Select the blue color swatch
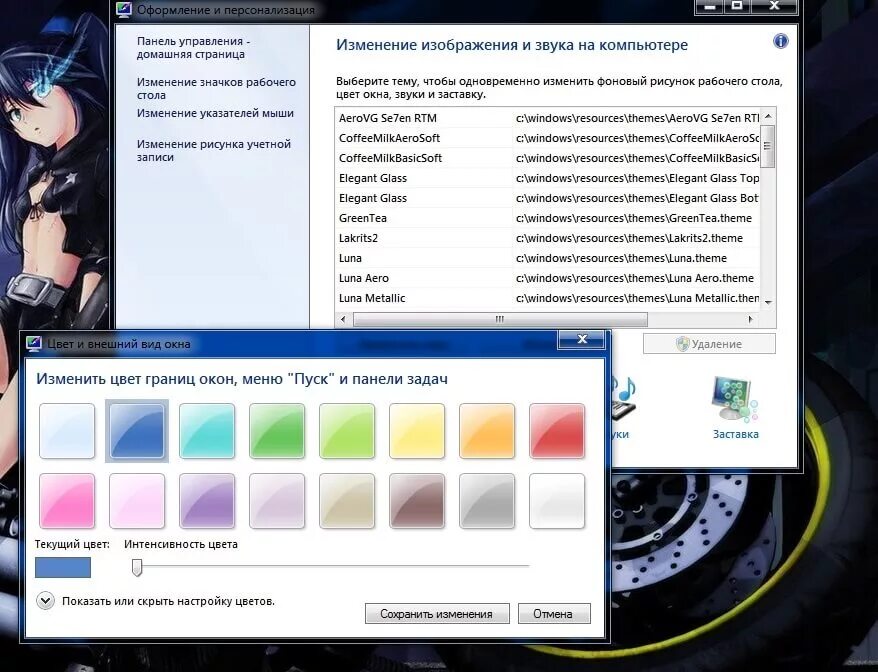878x672 pixels. 137,431
